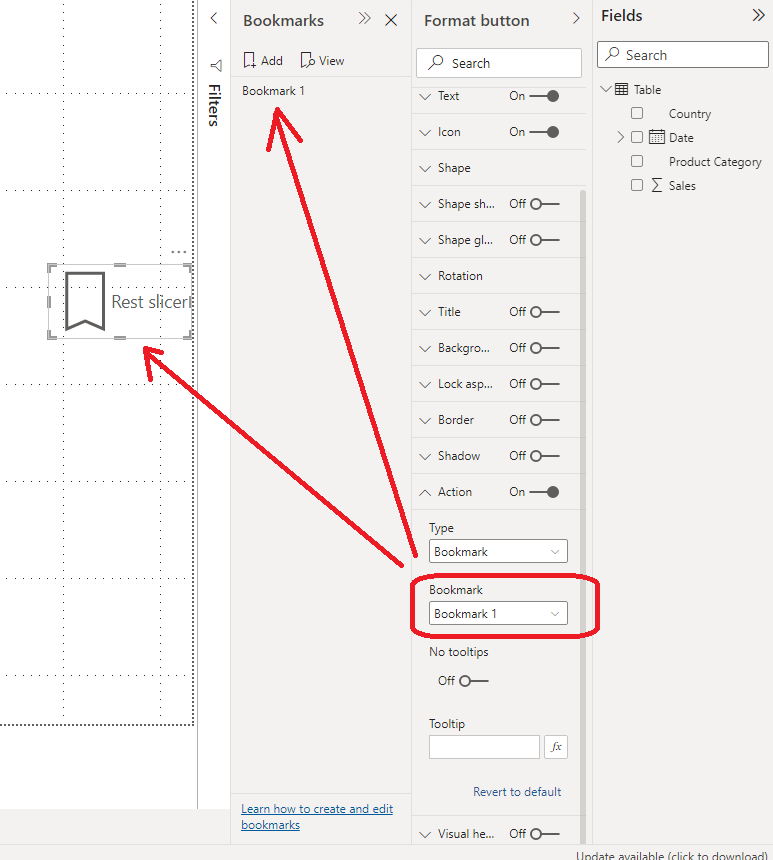The height and width of the screenshot is (860, 773).
Task: Expand the Filters pane arrow
Action: tap(214, 19)
